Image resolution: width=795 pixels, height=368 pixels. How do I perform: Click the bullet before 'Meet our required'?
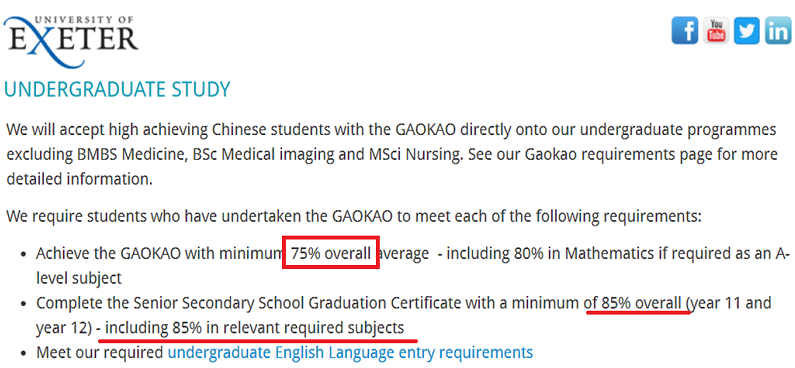(23, 353)
